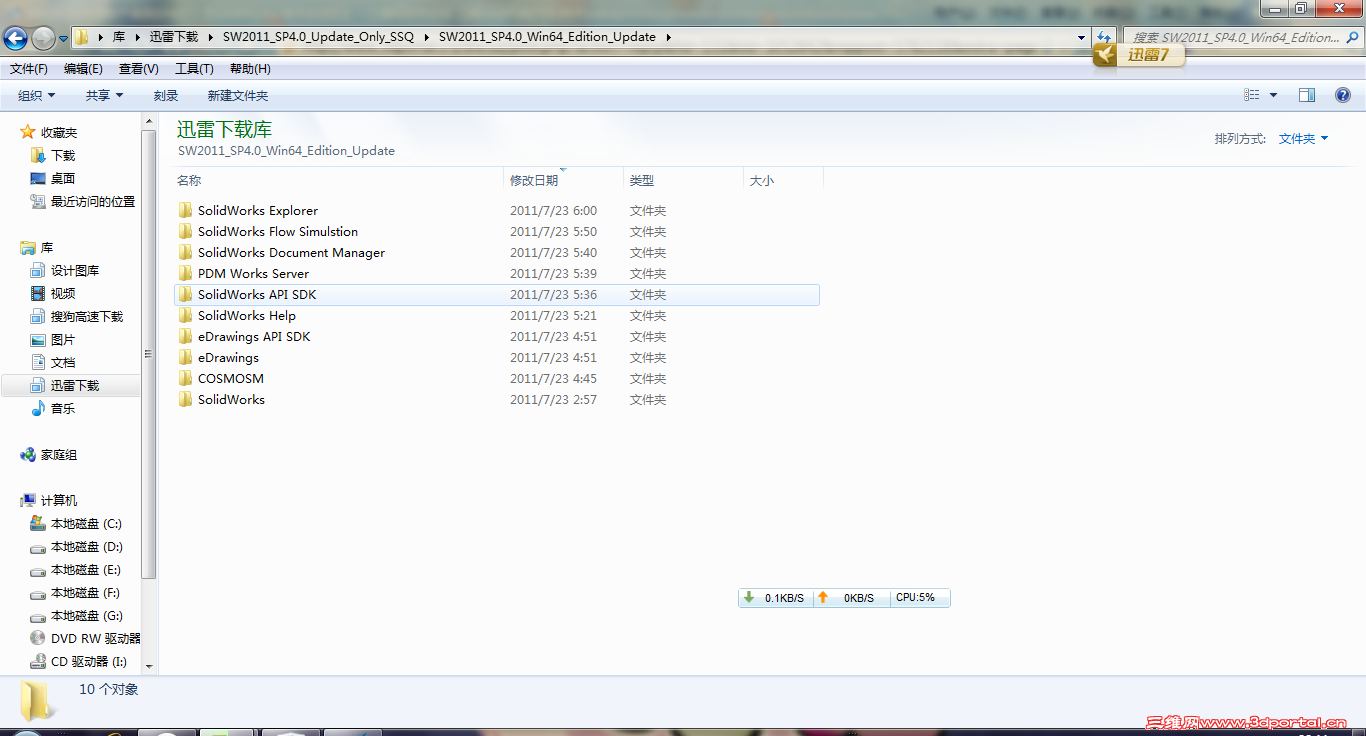
Task: Open the 工具(T) menu
Action: point(194,69)
